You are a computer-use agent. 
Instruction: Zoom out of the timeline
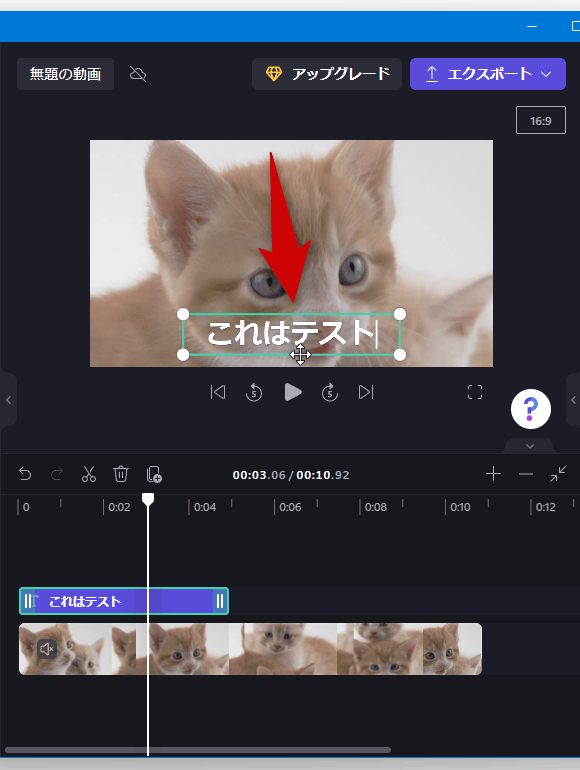[525, 474]
